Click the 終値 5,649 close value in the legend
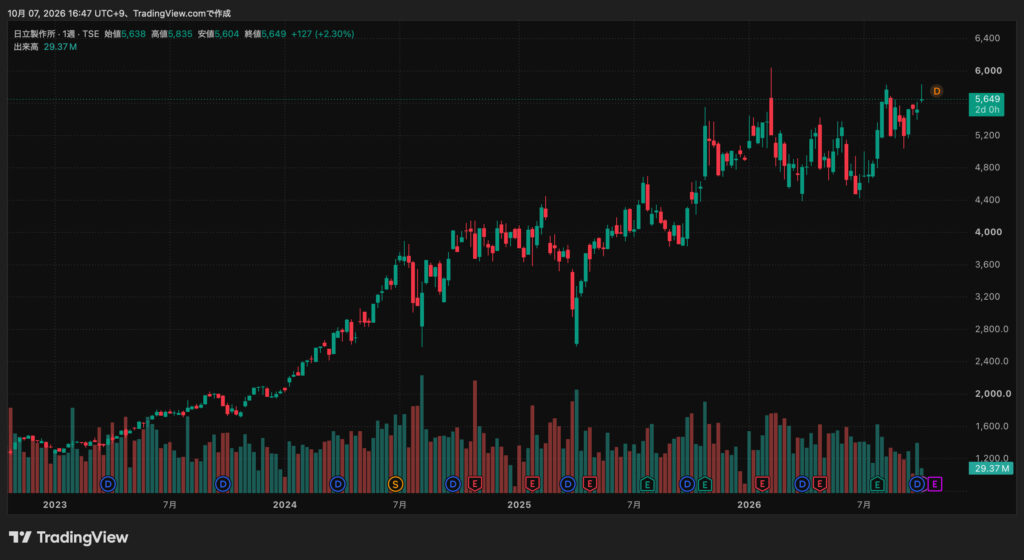The image size is (1024, 560). pos(265,34)
